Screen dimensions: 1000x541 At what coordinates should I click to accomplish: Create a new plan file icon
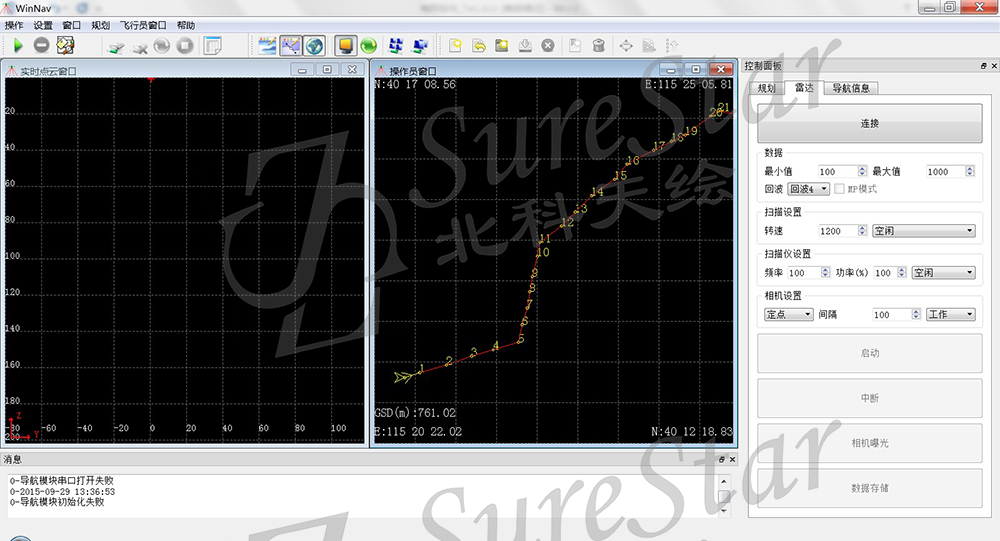click(455, 46)
